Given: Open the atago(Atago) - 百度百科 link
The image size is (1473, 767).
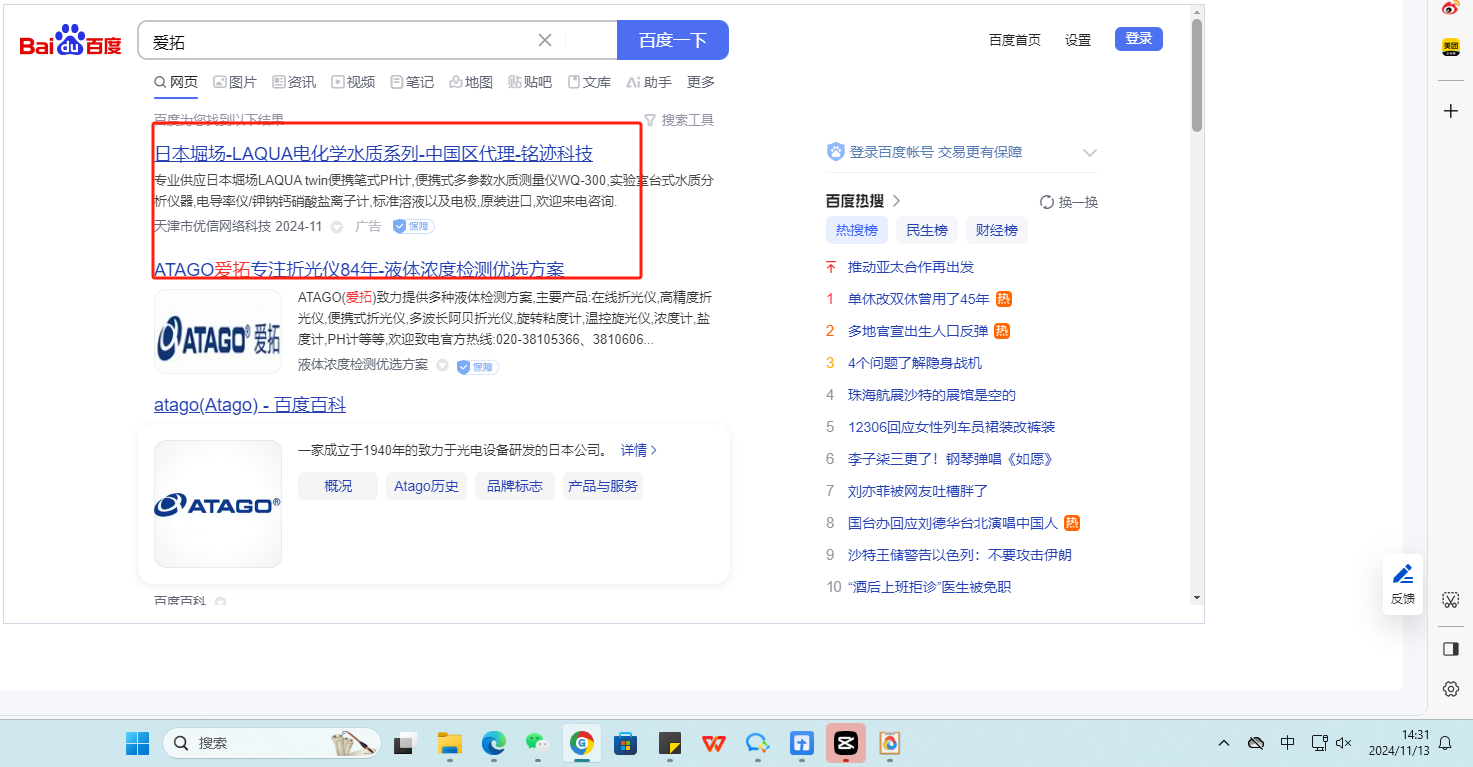Looking at the screenshot, I should tap(250, 405).
